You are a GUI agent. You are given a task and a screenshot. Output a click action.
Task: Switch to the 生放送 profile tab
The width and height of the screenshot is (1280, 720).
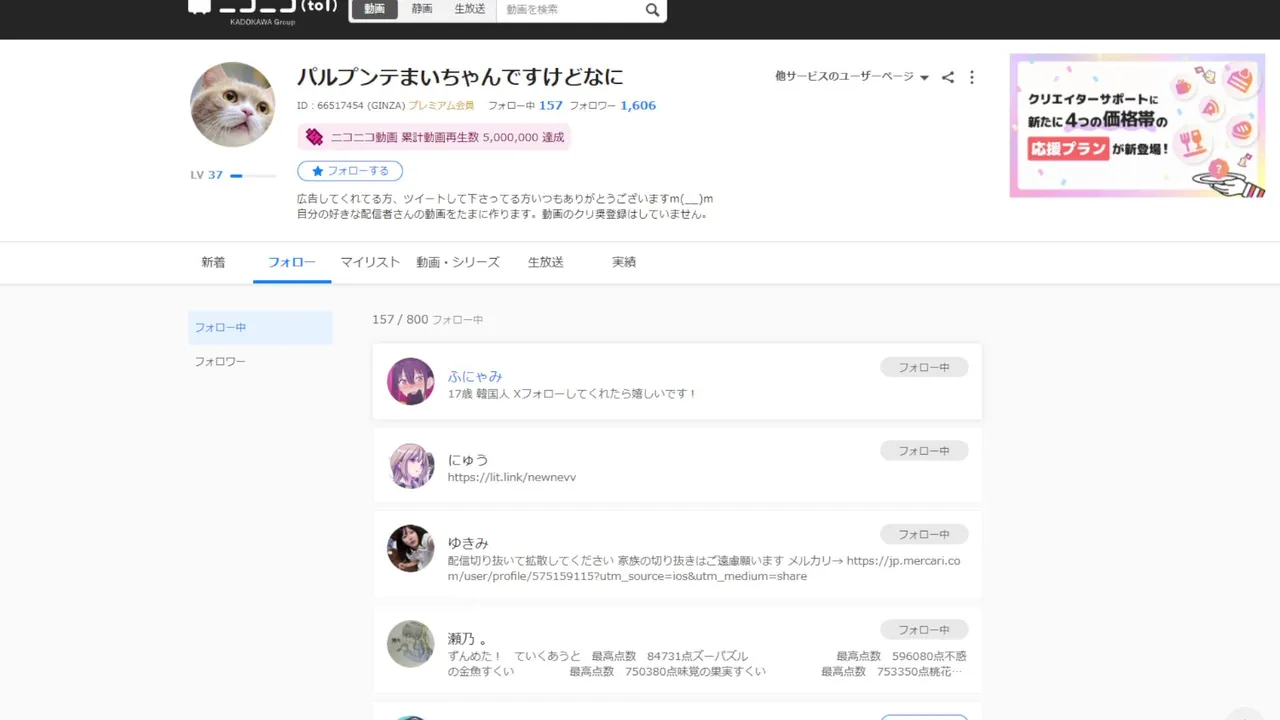(546, 262)
